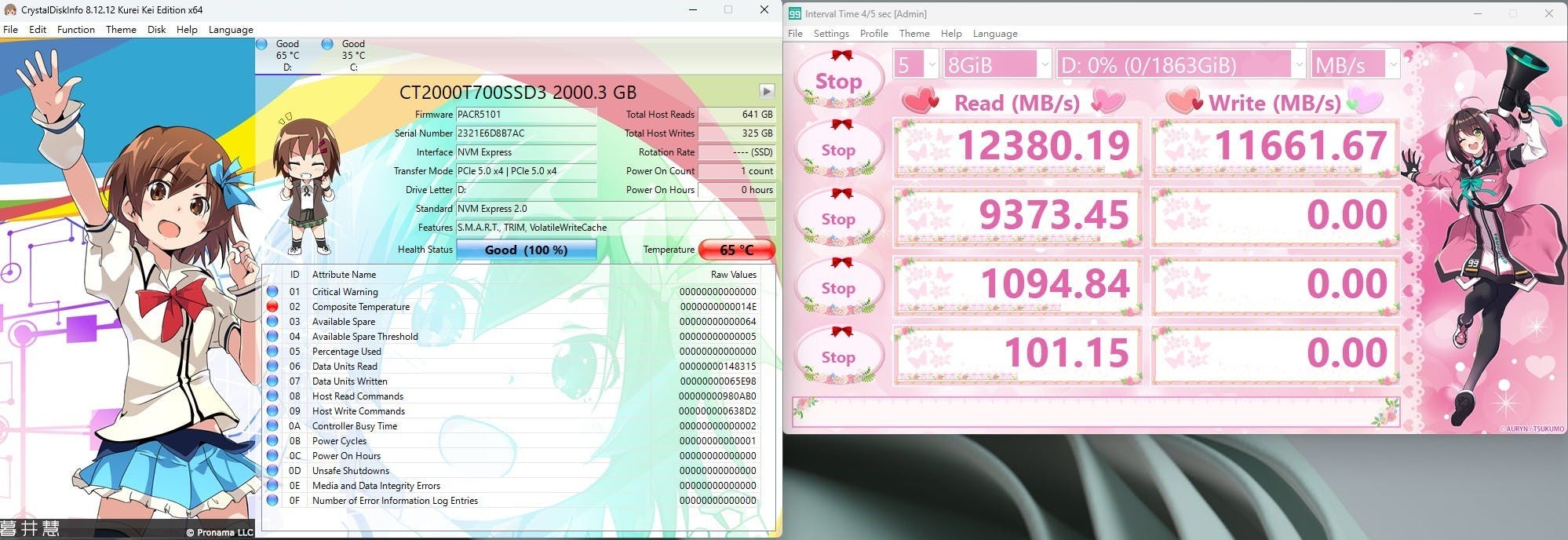
Task: Click the C: drive status orb
Action: [x=327, y=45]
